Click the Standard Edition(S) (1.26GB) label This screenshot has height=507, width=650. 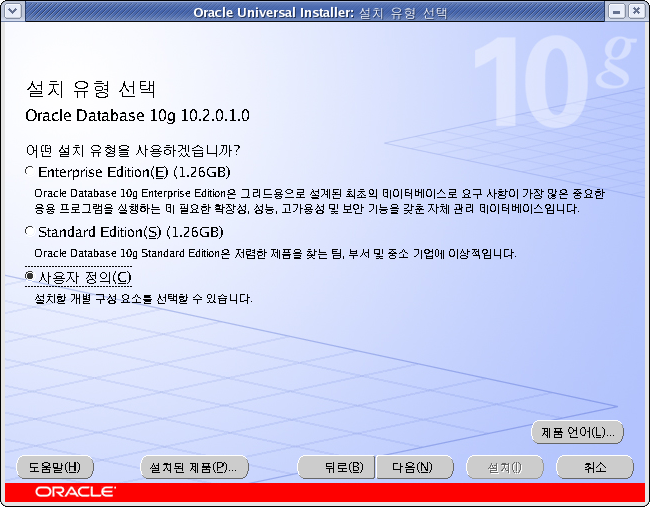(x=131, y=232)
